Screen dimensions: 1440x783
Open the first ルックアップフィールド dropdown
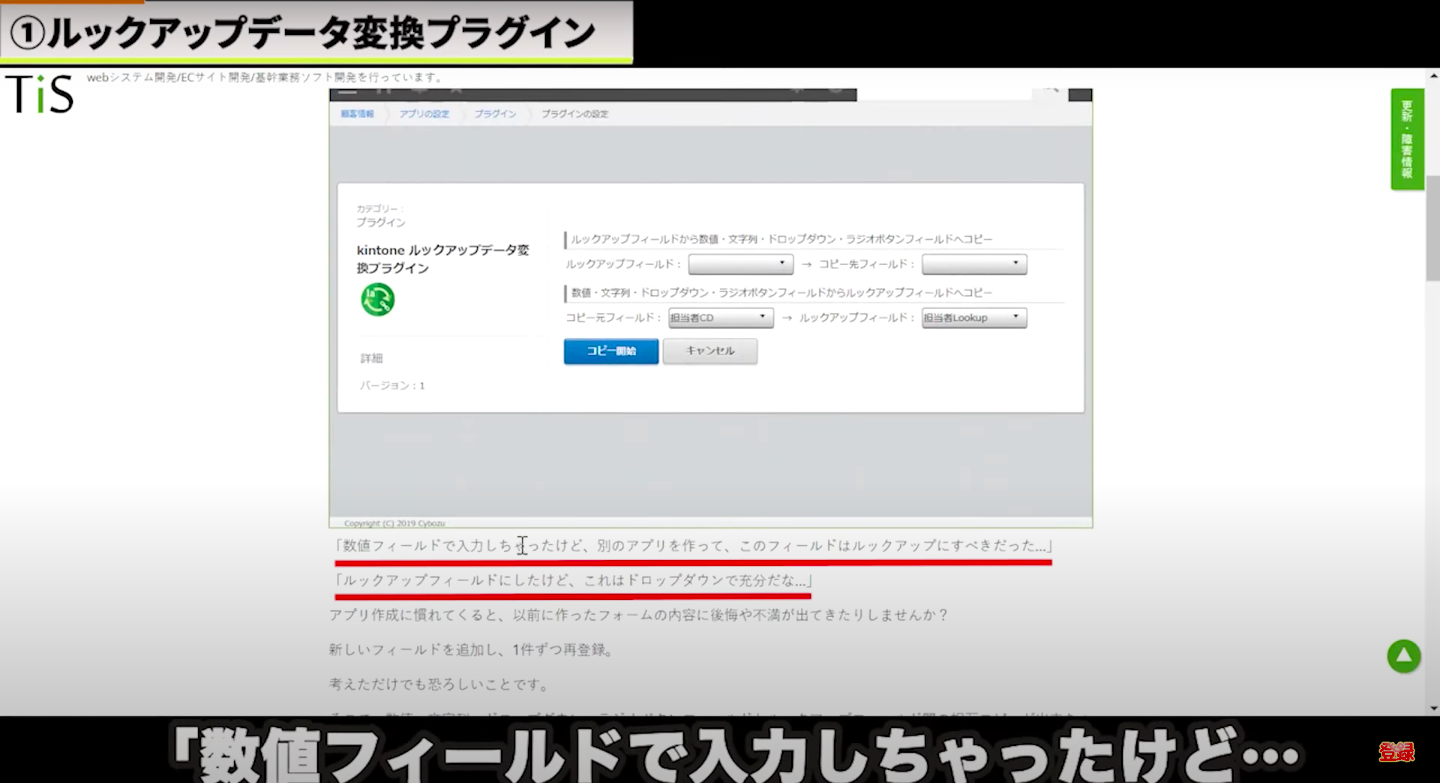(x=740, y=264)
